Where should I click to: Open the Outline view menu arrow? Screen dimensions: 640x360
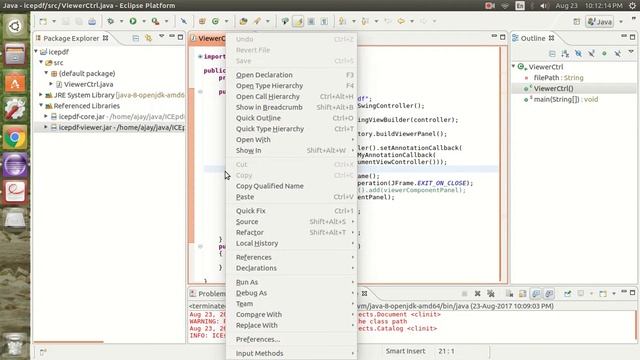click(631, 52)
